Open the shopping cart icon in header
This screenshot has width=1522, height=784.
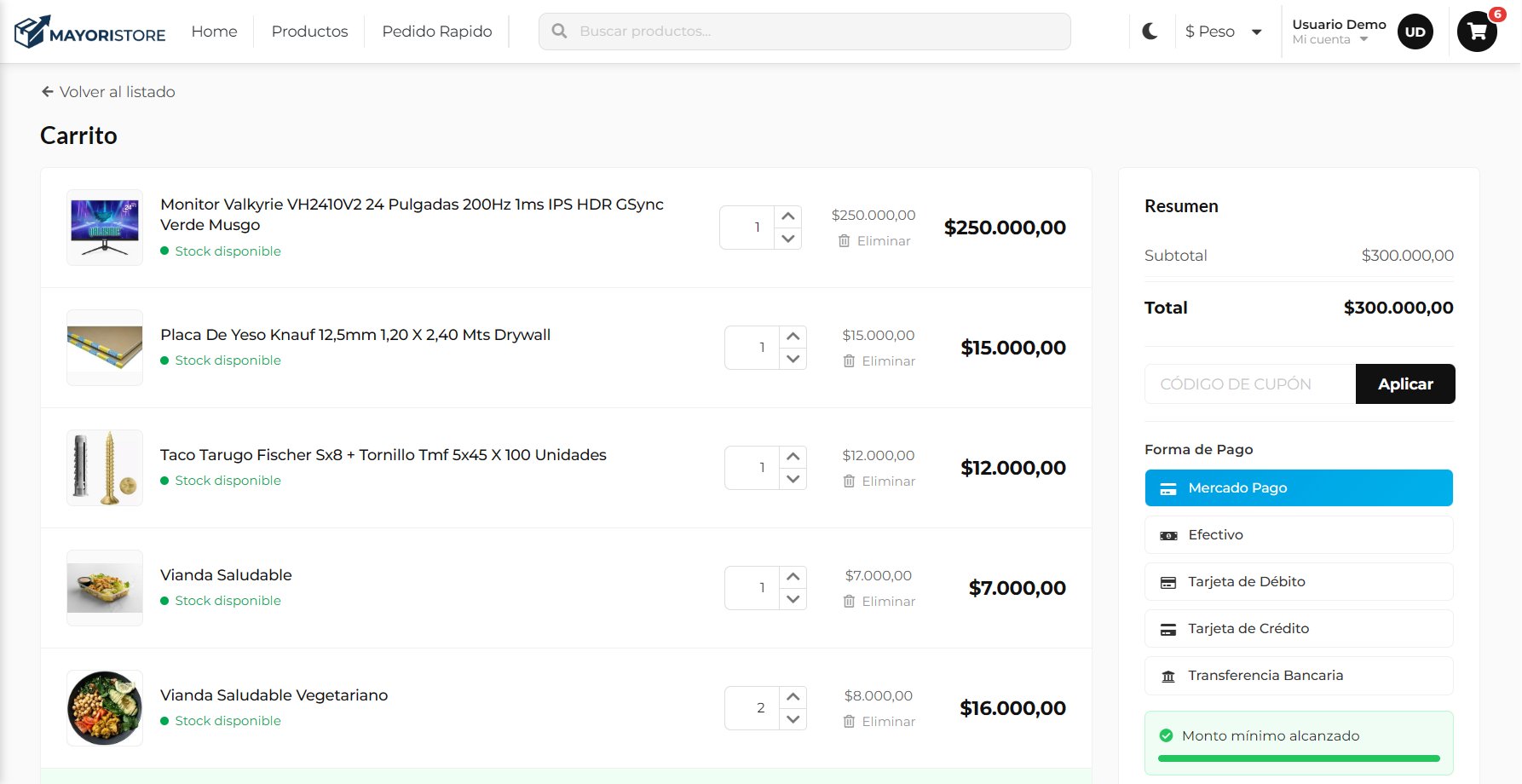pyautogui.click(x=1477, y=32)
